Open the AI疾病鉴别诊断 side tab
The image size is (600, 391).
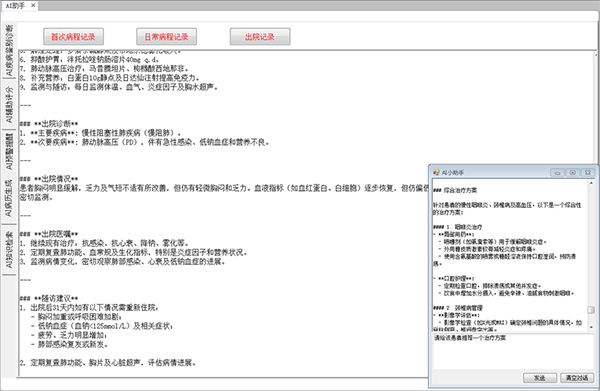click(9, 50)
